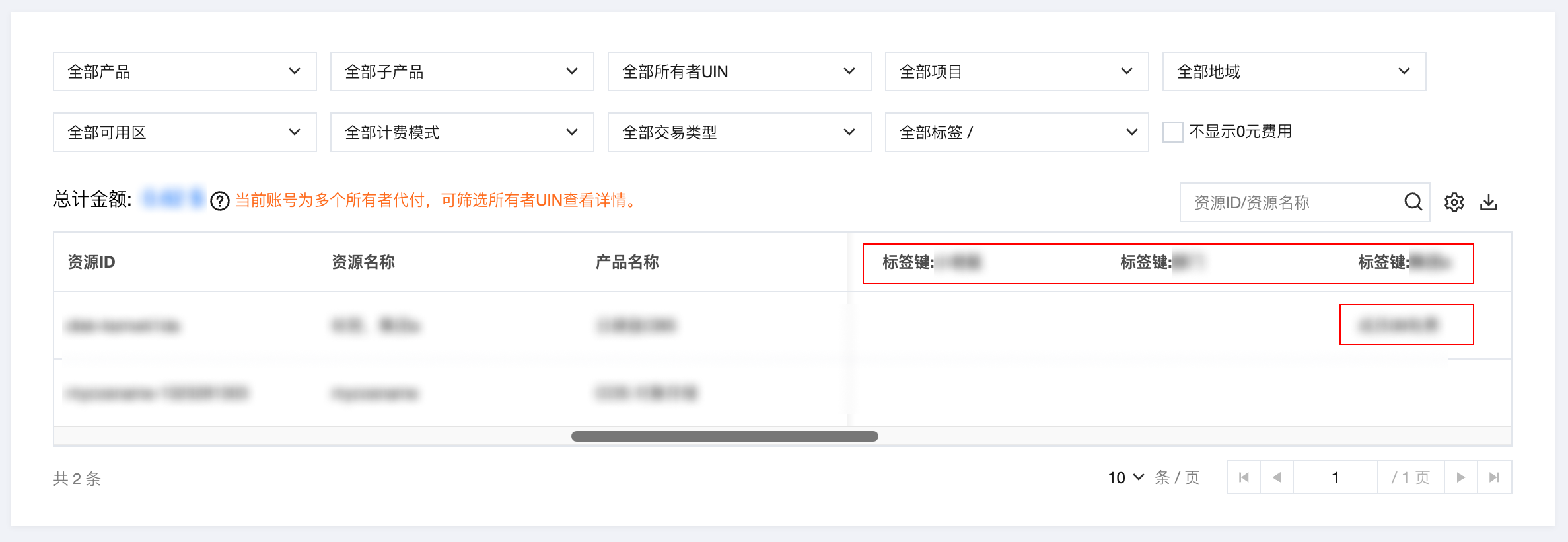Go to first page arrow

(x=1244, y=477)
